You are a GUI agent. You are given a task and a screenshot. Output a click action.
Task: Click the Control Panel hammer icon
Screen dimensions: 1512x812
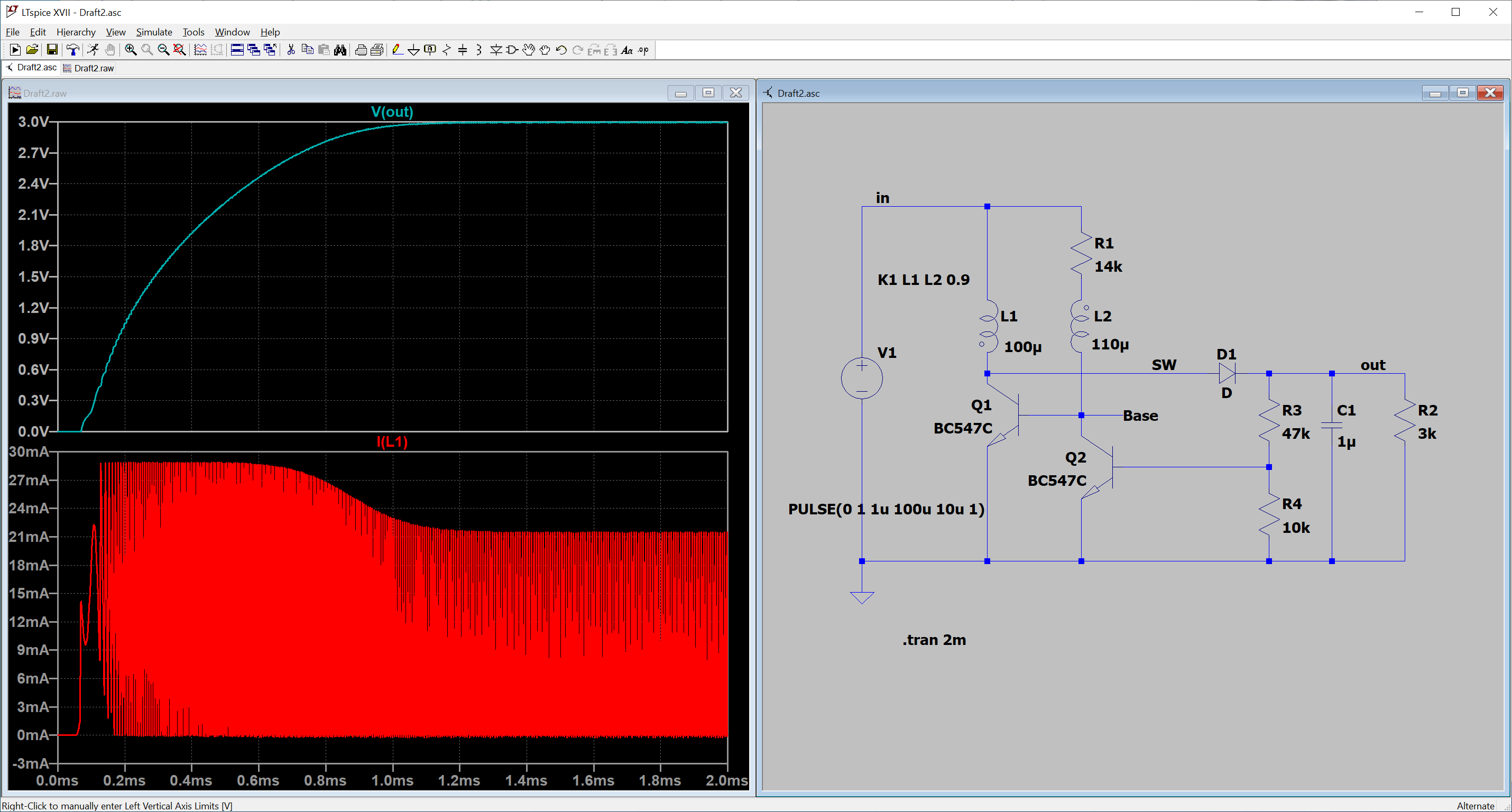click(73, 51)
